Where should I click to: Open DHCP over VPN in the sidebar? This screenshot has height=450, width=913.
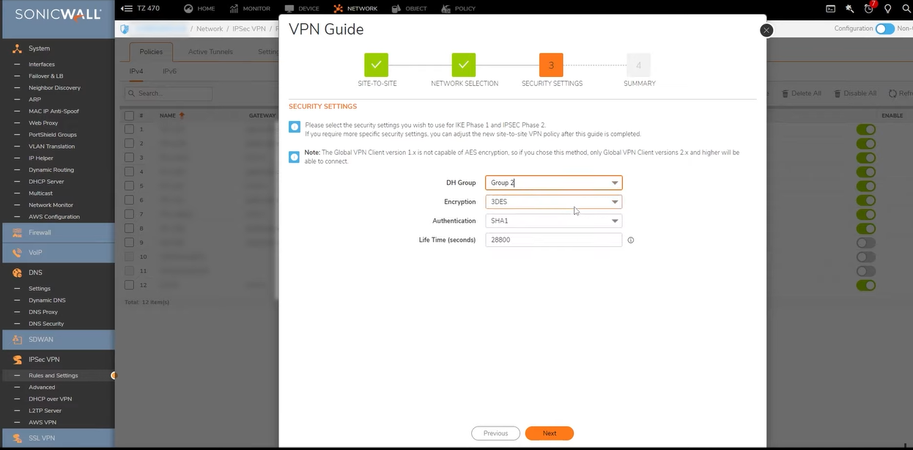pos(50,399)
